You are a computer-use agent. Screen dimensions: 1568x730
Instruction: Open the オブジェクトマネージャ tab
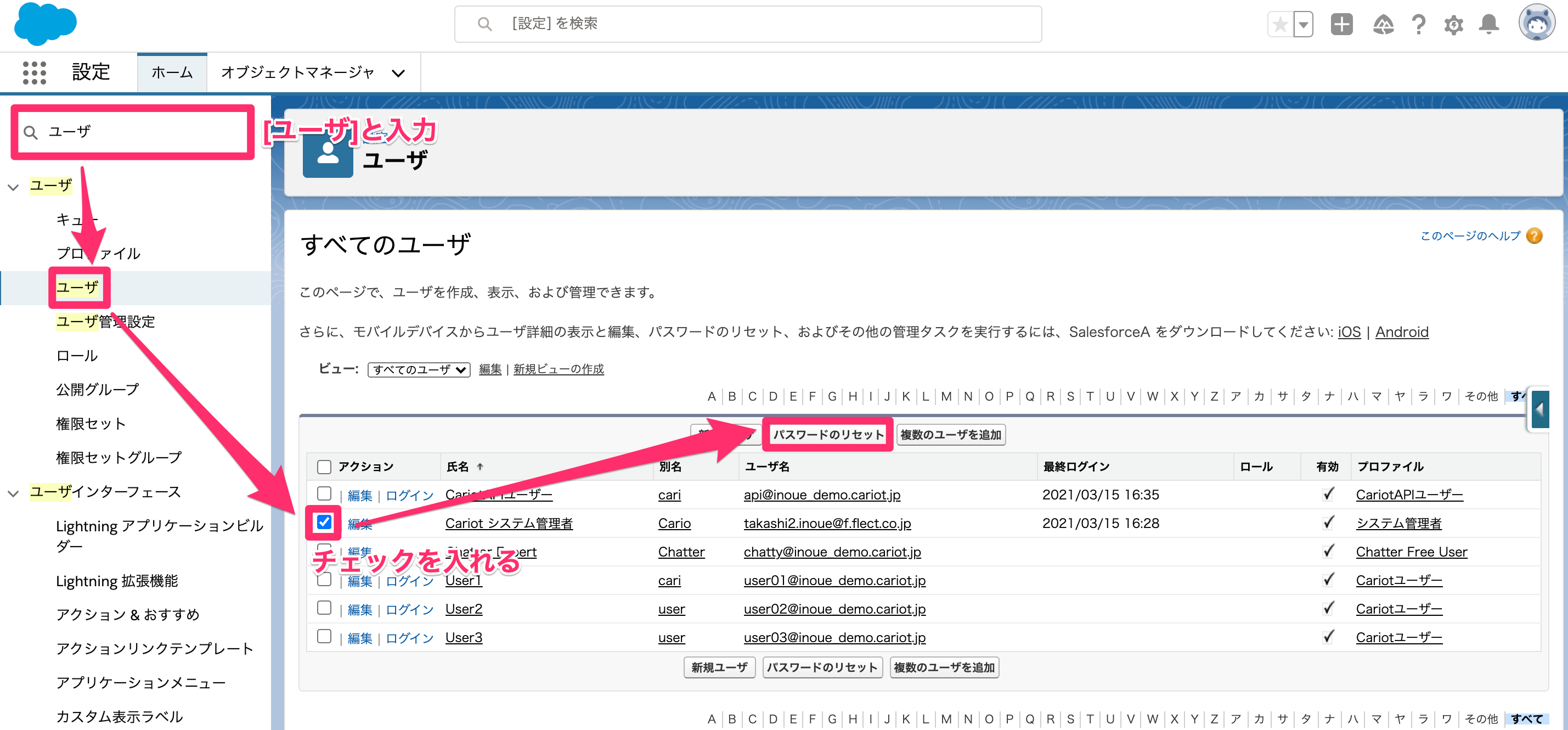coord(313,72)
